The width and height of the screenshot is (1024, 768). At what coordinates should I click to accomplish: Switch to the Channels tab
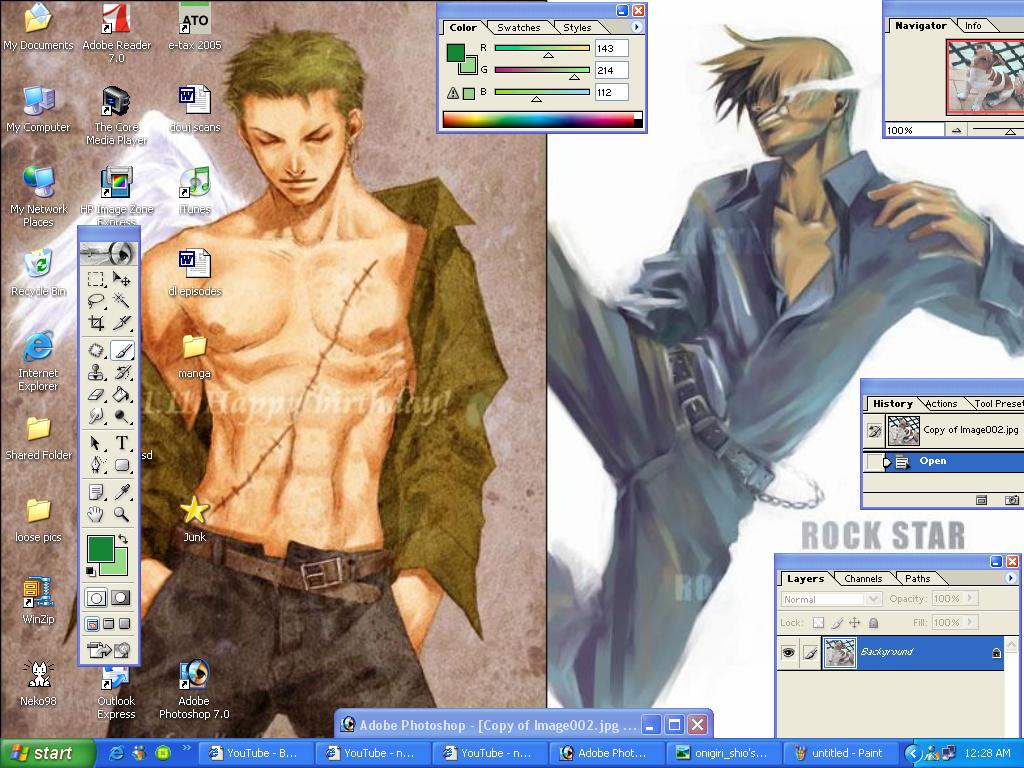coord(864,578)
